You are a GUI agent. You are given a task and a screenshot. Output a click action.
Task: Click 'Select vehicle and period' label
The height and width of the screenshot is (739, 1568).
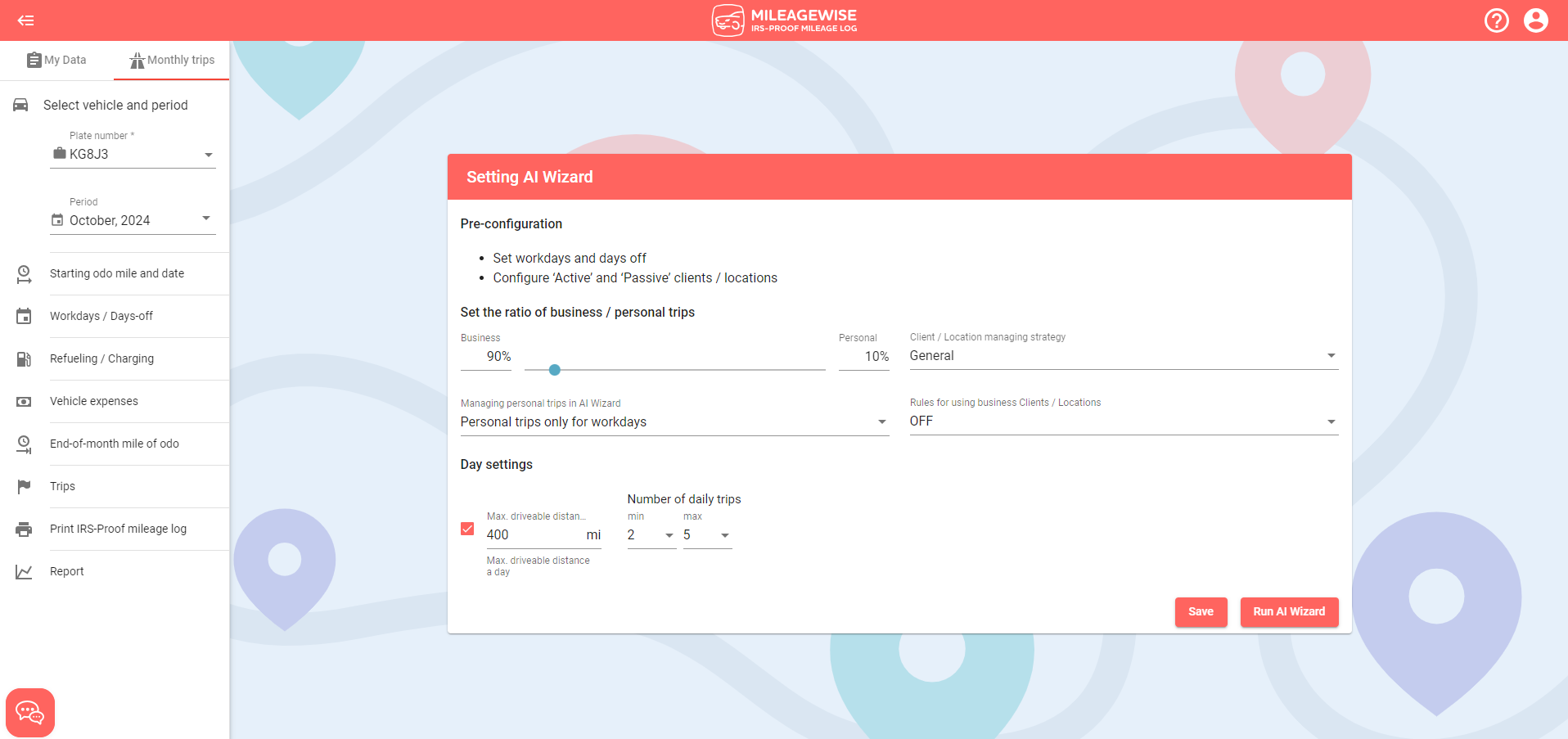pyautogui.click(x=115, y=105)
